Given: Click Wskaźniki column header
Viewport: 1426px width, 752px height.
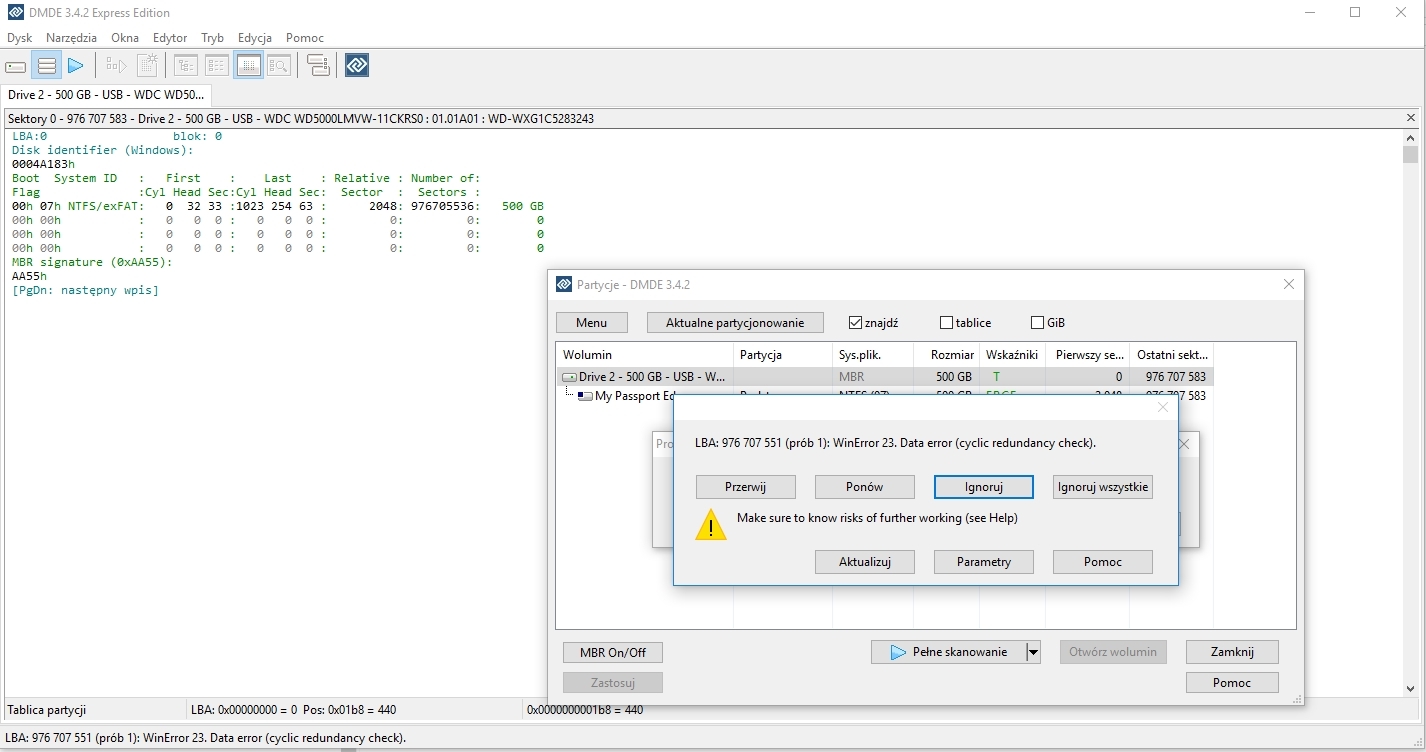Looking at the screenshot, I should tap(1012, 355).
